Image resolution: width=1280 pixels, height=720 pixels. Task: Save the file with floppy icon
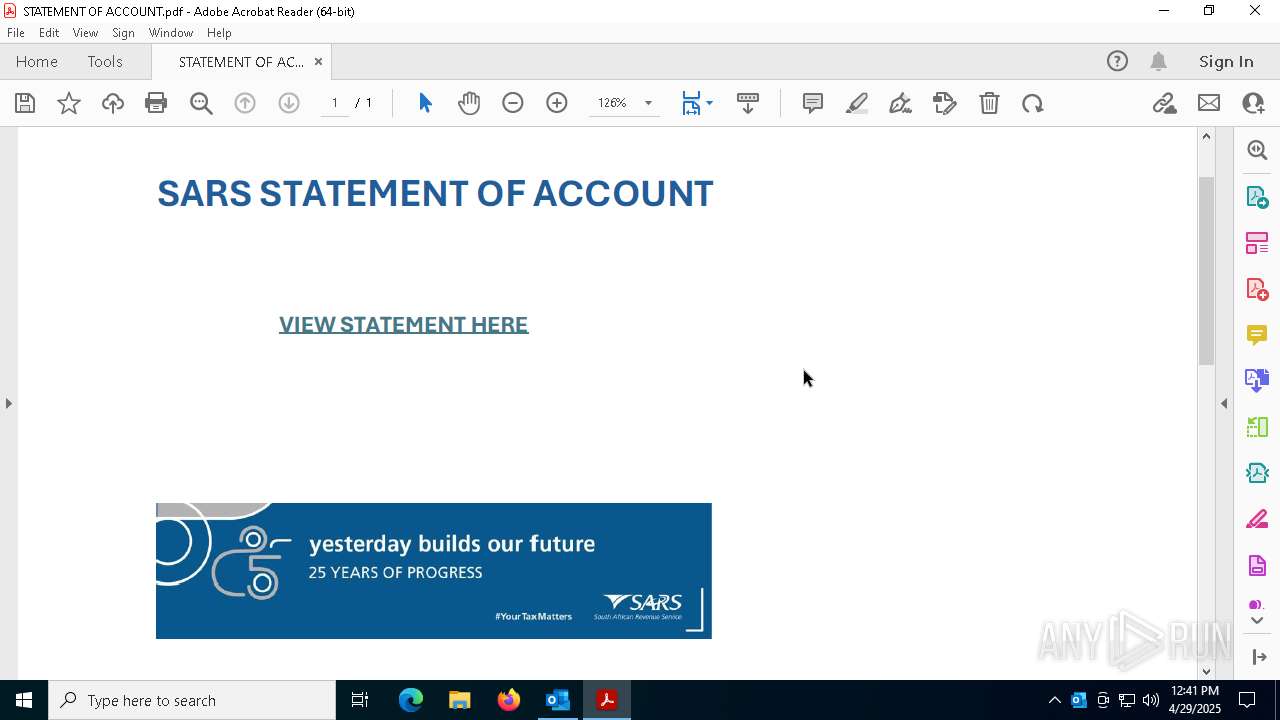25,103
